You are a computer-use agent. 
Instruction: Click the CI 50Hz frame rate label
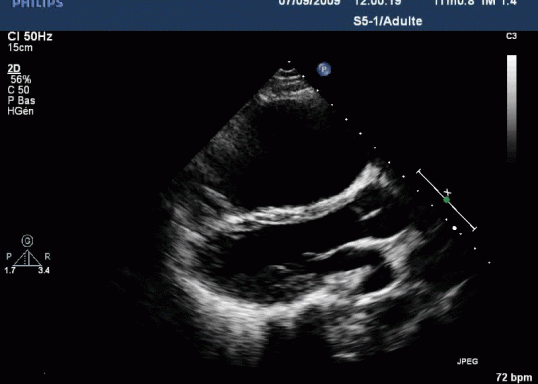tap(30, 36)
